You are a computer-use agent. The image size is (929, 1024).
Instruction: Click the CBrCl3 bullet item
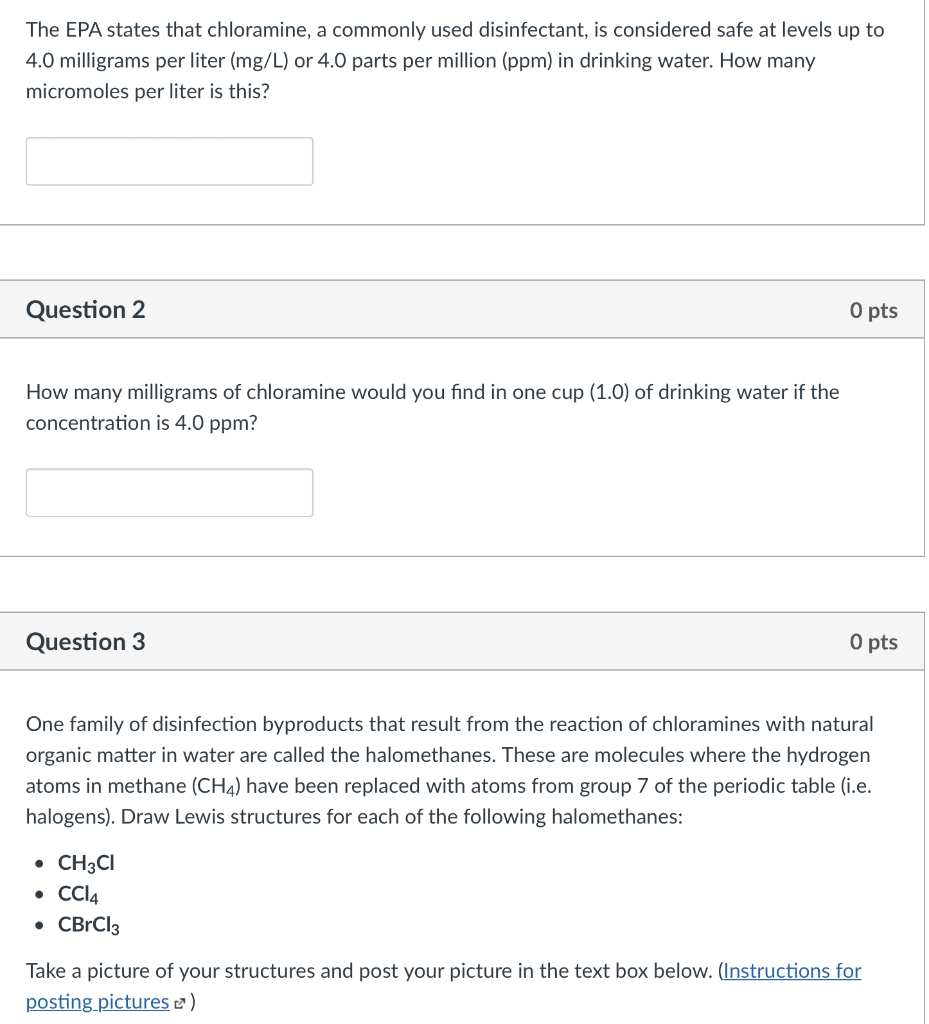point(88,924)
